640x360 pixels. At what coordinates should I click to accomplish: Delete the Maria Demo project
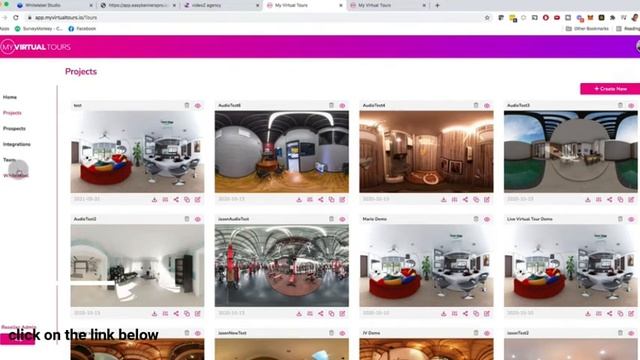coord(476,219)
